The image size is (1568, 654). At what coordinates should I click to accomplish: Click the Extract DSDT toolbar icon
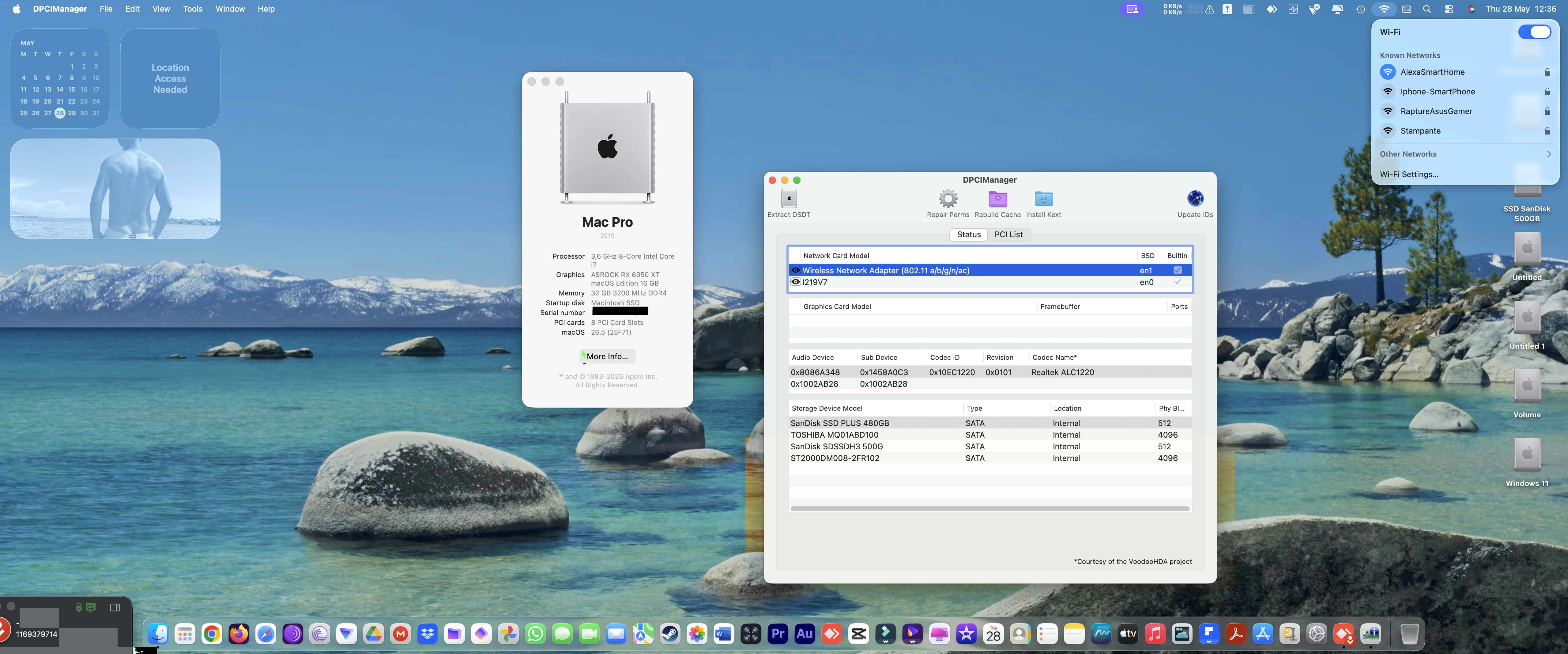point(788,199)
